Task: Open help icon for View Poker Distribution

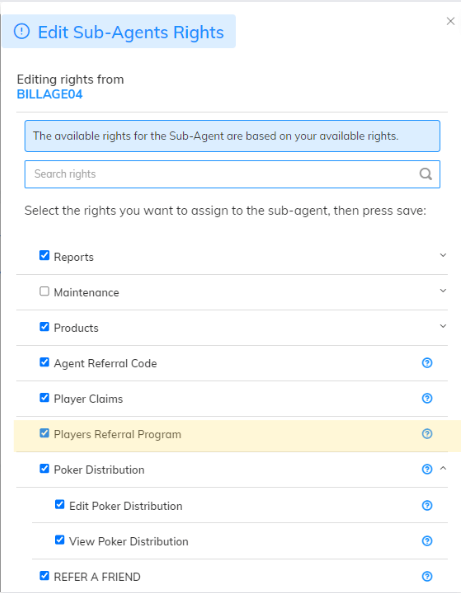Action: (x=427, y=541)
